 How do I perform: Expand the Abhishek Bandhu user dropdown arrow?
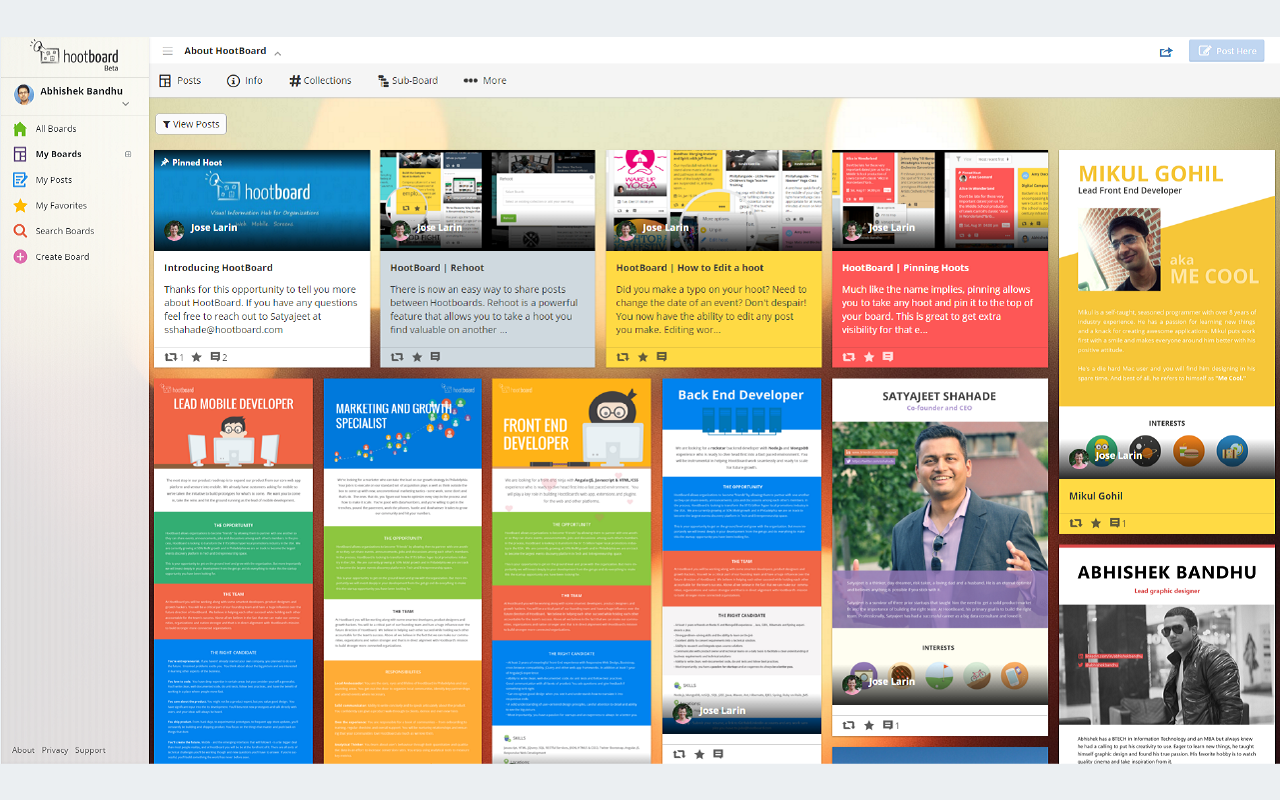125,104
